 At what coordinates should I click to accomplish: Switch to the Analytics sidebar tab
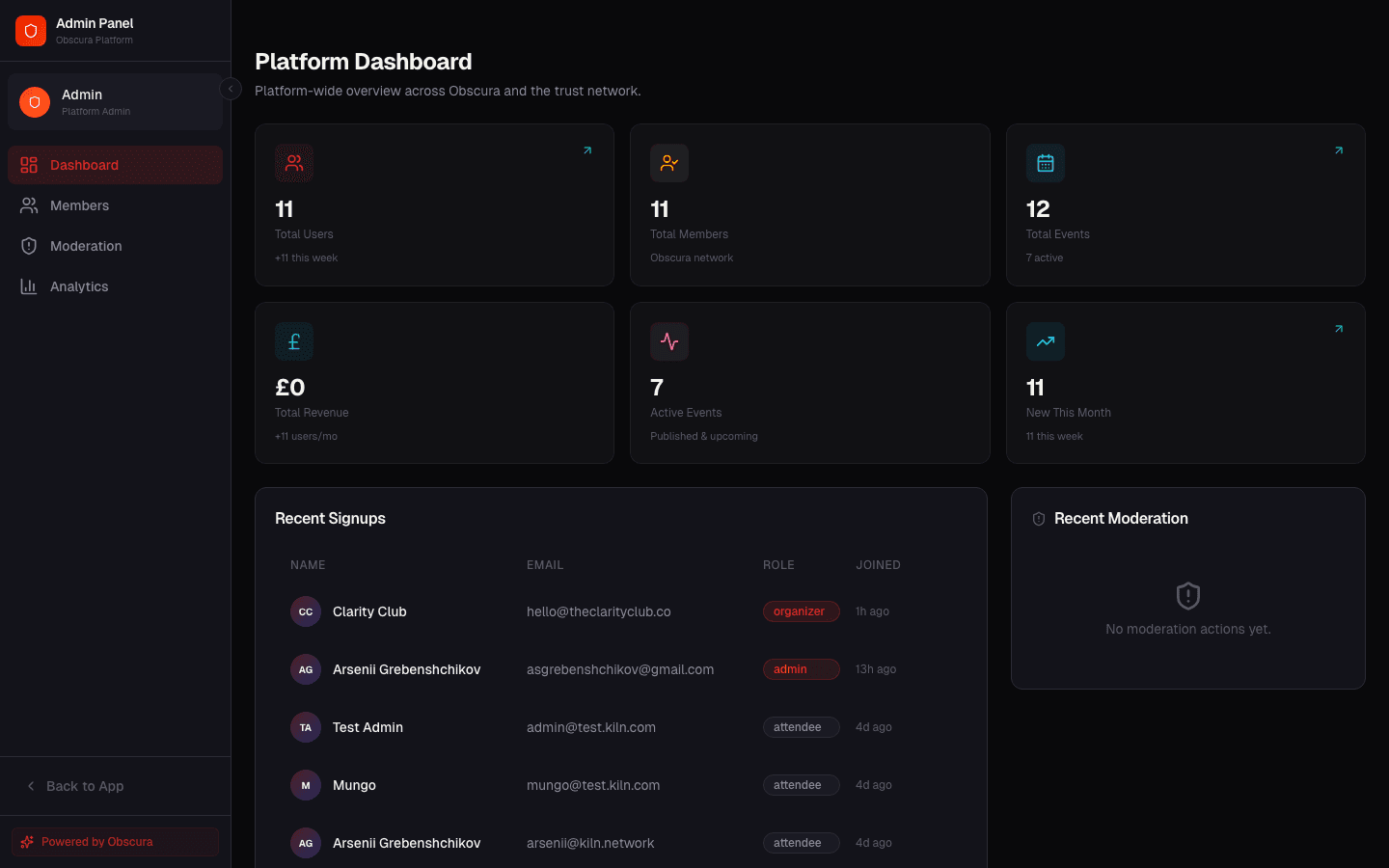79,286
